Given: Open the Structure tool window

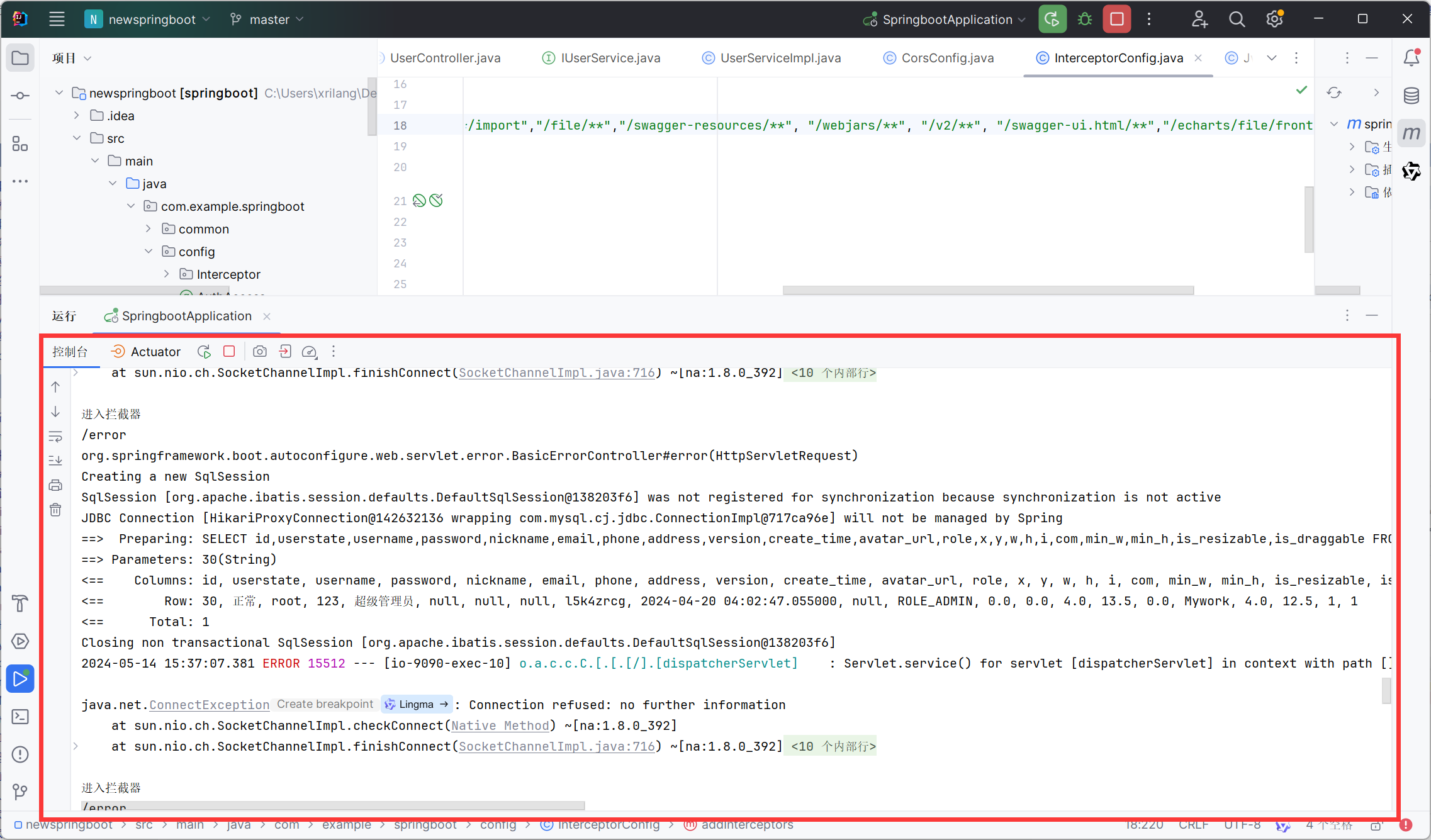Looking at the screenshot, I should tap(20, 144).
